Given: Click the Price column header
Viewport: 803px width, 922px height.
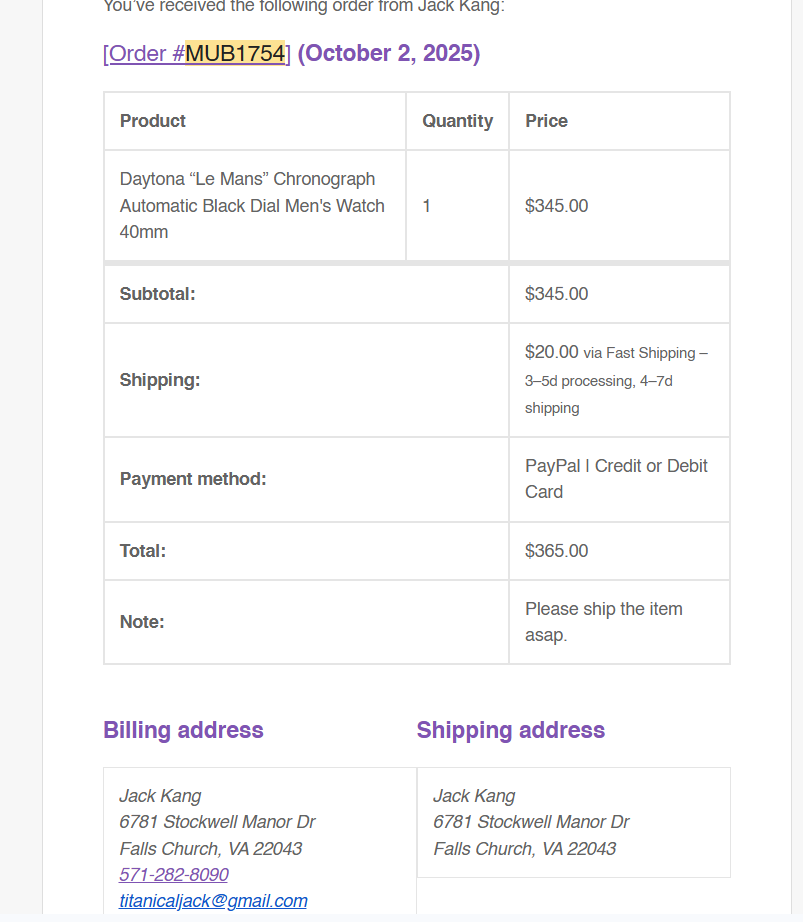Looking at the screenshot, I should point(546,121).
